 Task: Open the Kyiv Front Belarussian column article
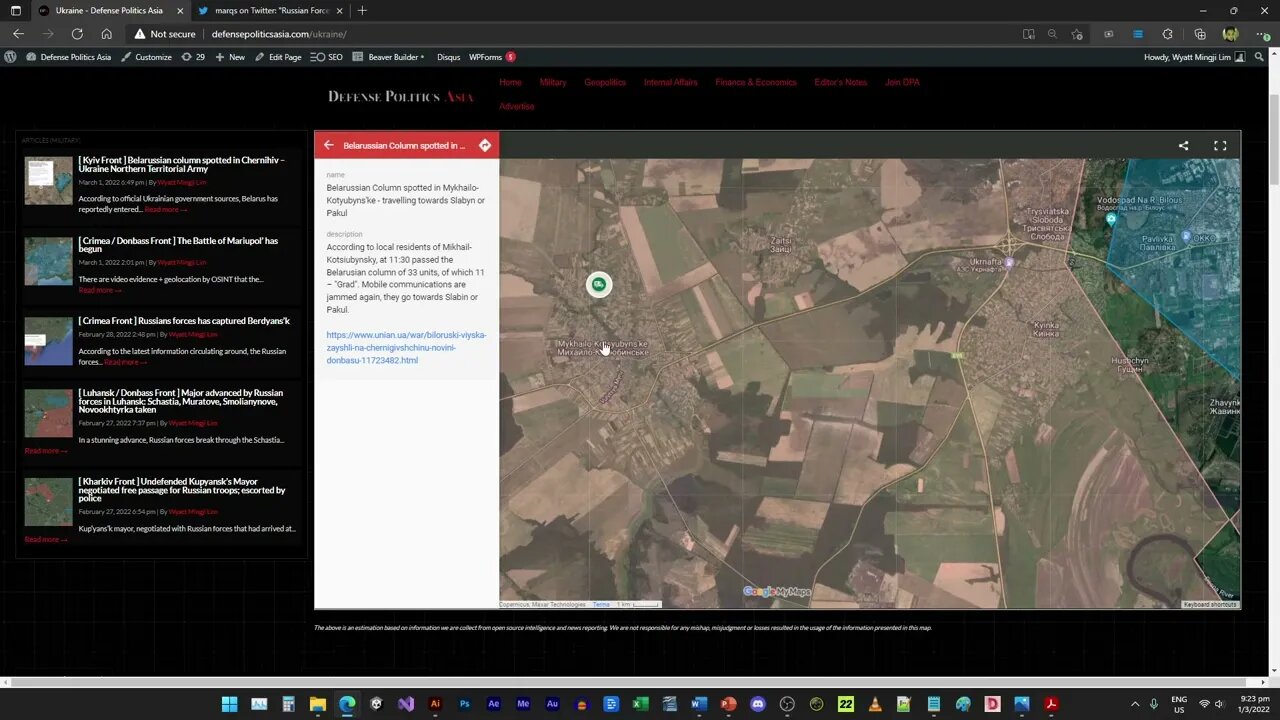181,165
